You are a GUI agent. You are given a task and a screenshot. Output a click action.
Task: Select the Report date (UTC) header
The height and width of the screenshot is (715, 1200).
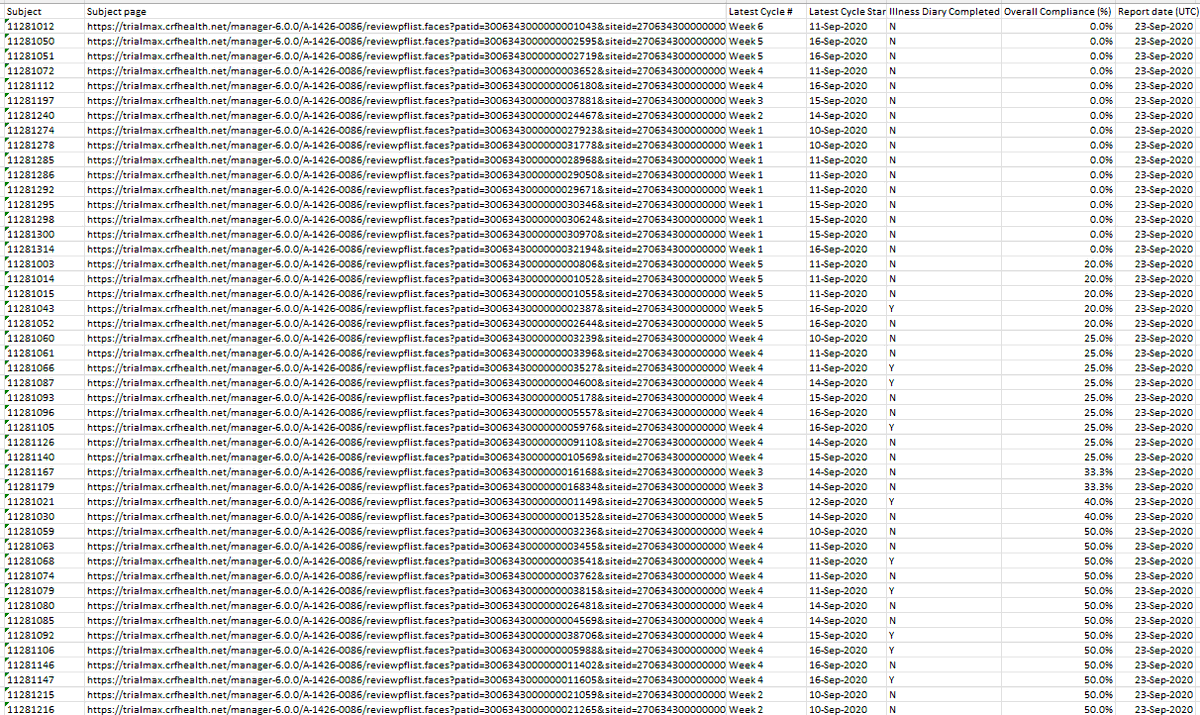pos(1157,11)
